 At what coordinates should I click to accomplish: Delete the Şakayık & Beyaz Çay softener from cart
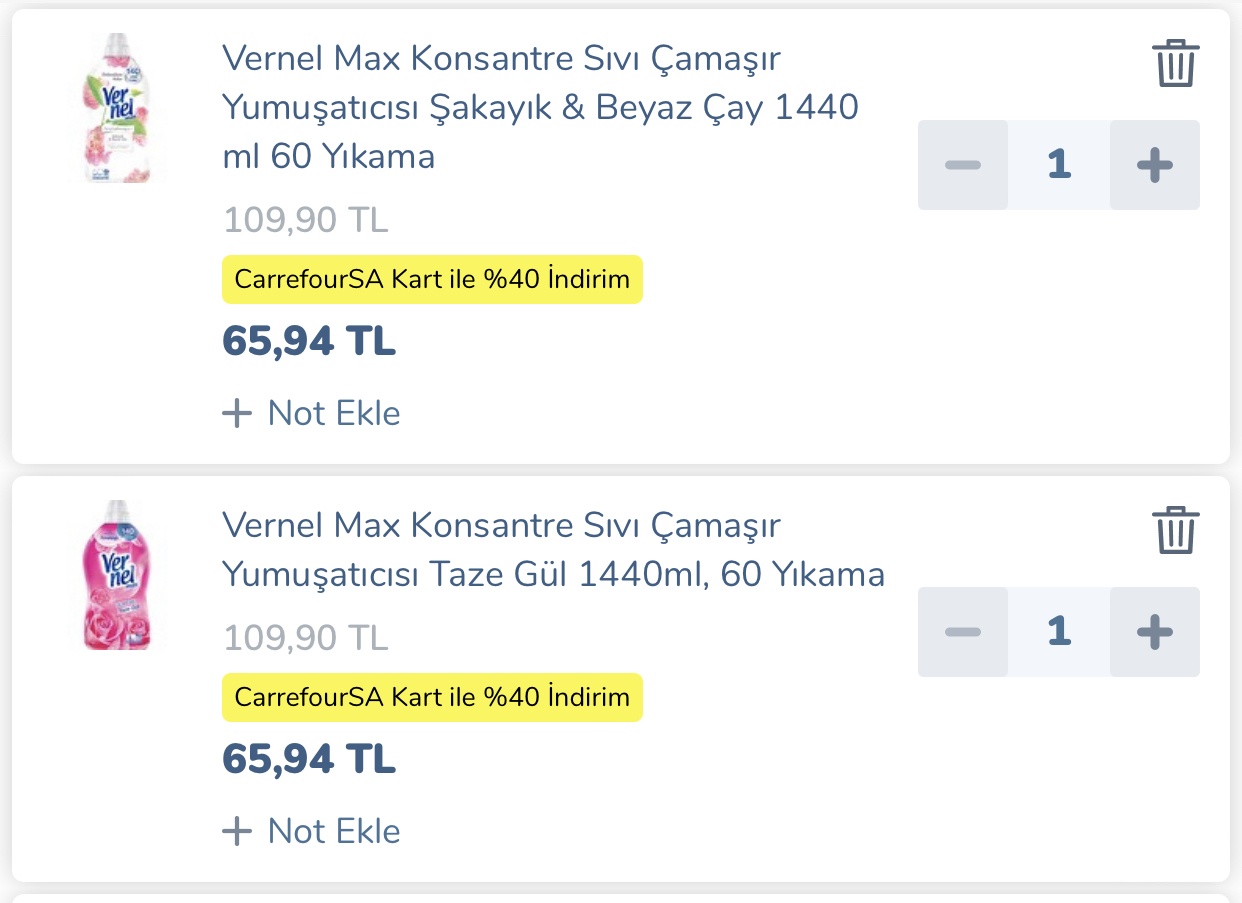pyautogui.click(x=1175, y=64)
